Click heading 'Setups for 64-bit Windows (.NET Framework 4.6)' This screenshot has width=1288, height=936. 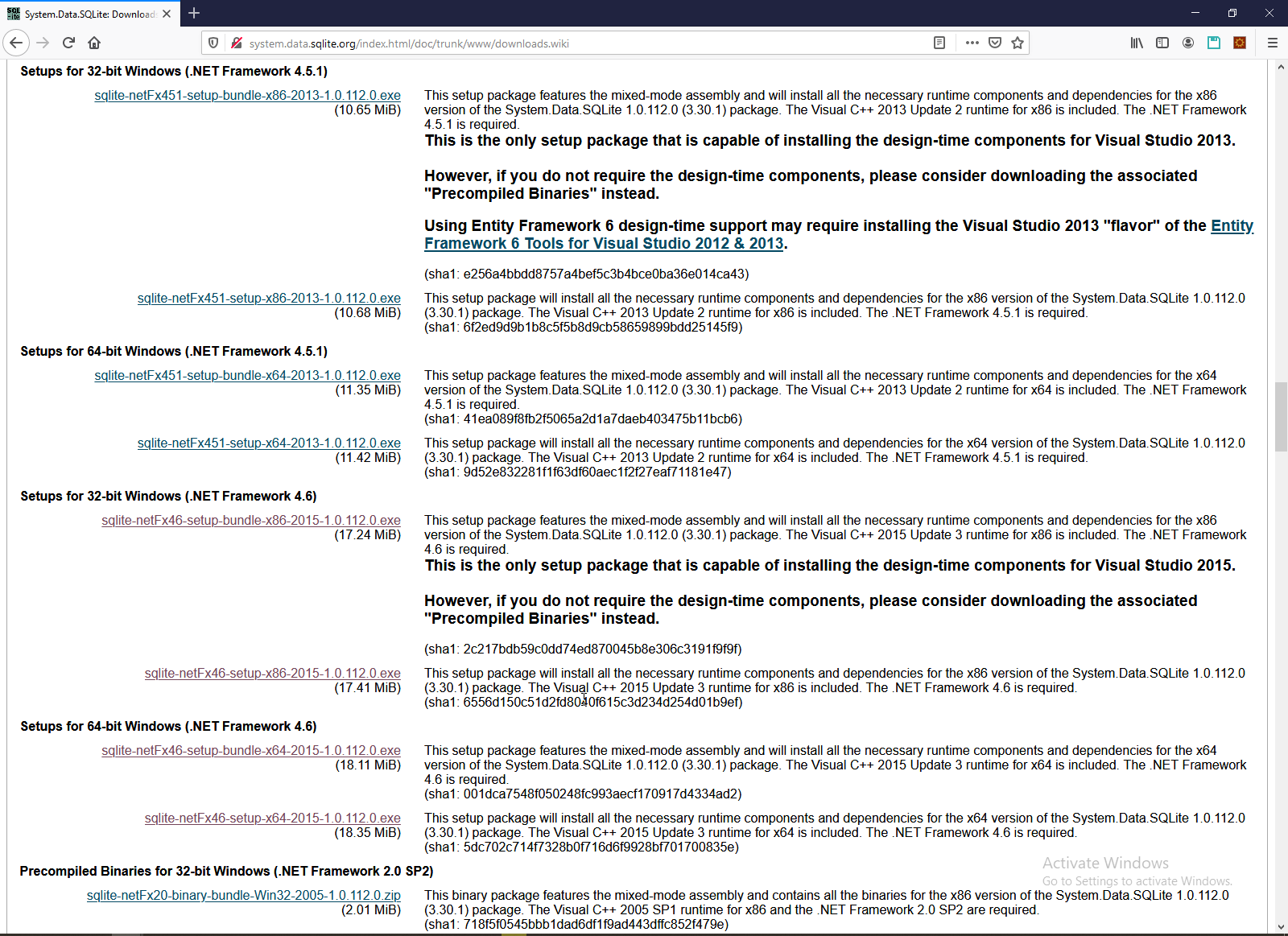(168, 727)
